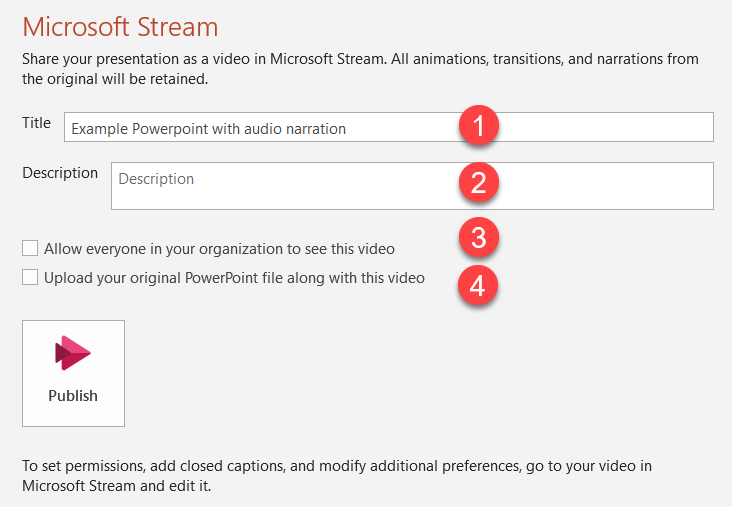
Task: Publish the presentation to Microsoft Stream
Action: point(73,373)
